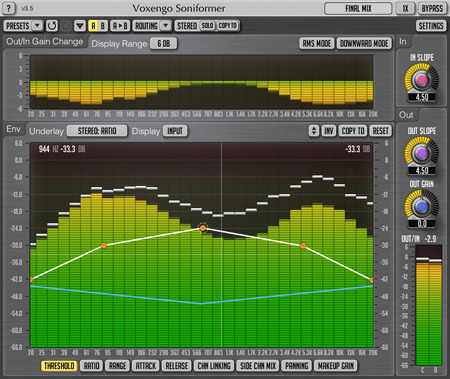Viewport: 450px width, 379px height.
Task: Click the greyed redo icon
Action: pos(66,26)
